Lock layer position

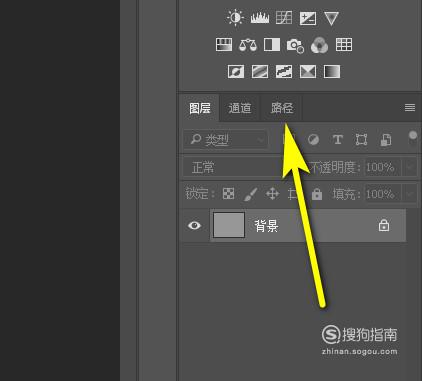pos(272,194)
